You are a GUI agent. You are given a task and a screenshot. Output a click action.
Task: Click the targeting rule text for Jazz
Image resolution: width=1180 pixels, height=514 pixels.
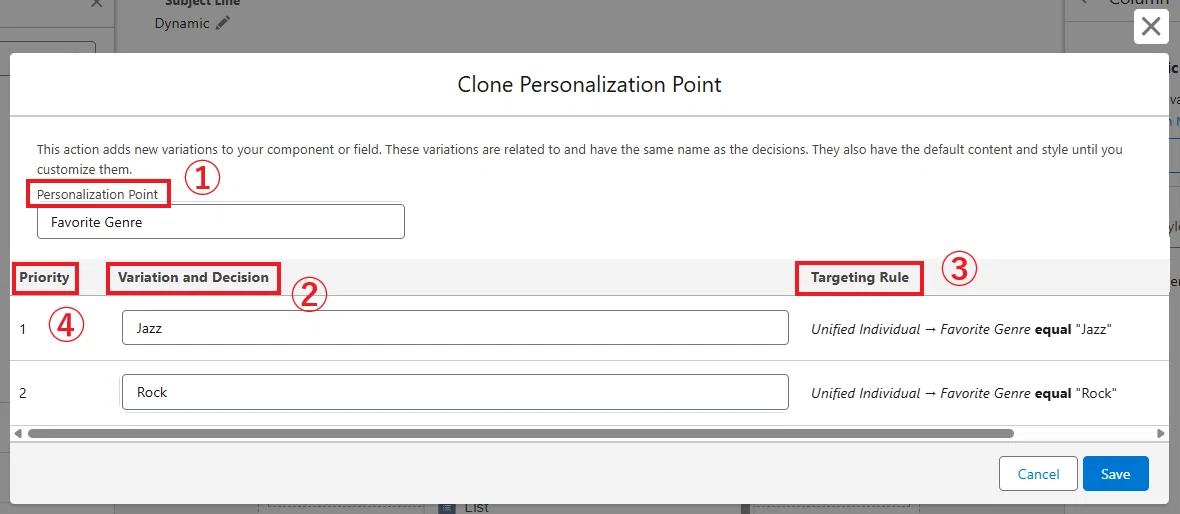click(x=961, y=329)
